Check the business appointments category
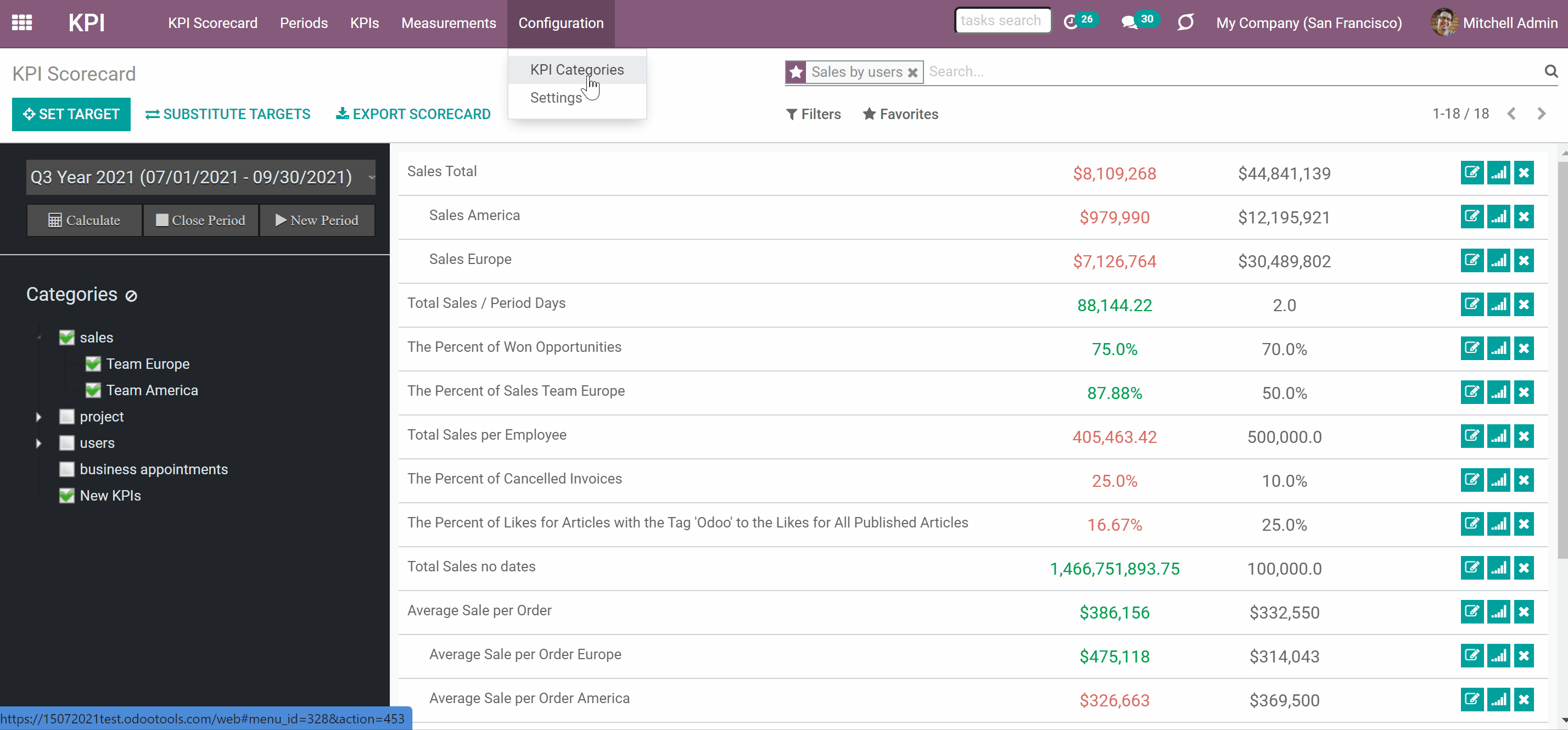1568x730 pixels. click(x=67, y=469)
